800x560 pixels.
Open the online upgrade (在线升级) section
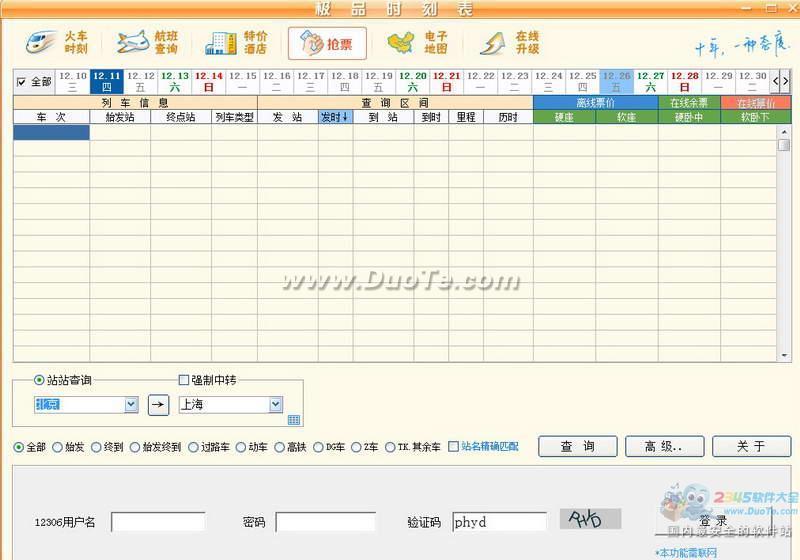click(x=509, y=43)
